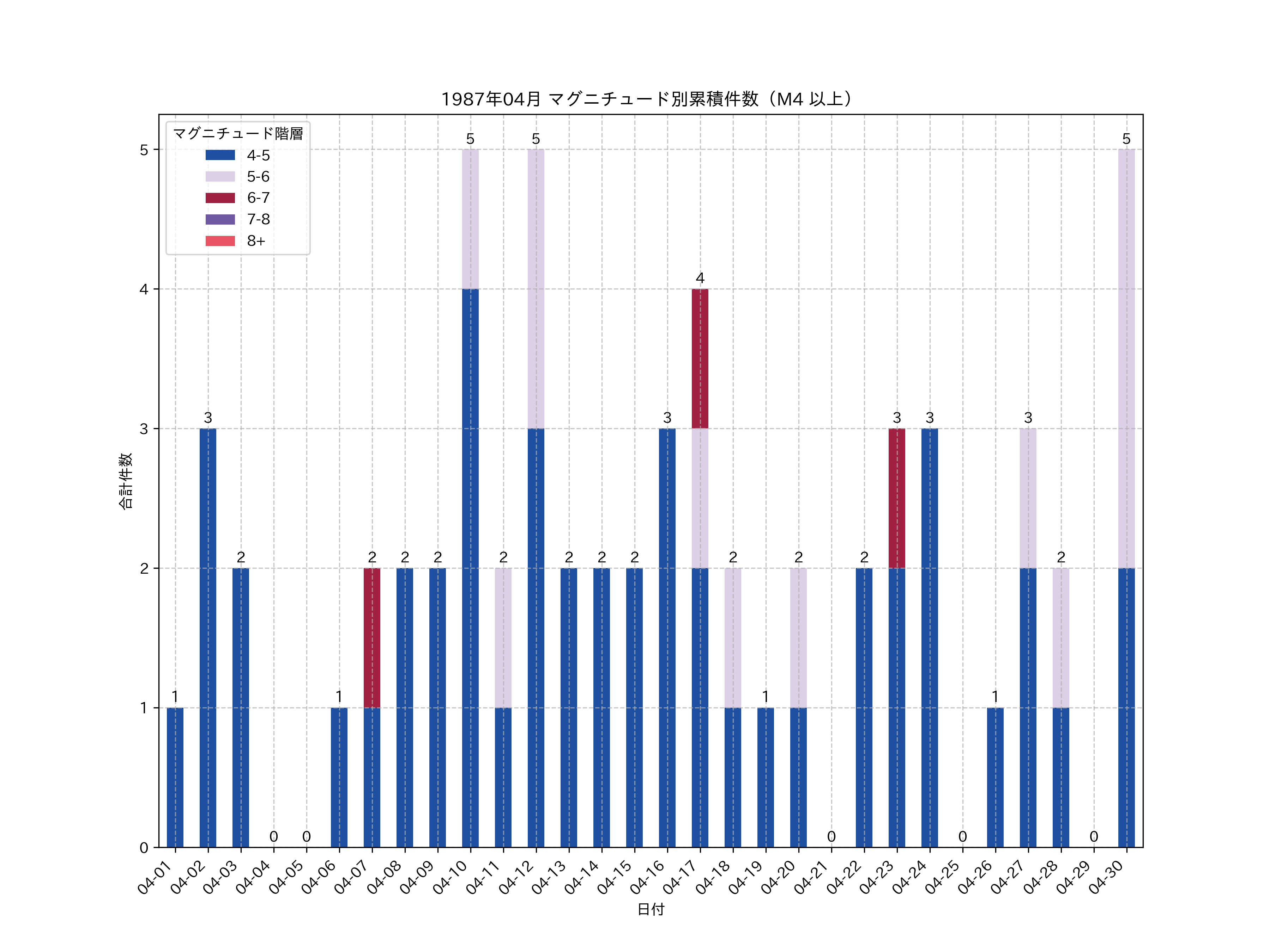Click the 04-10 bar's light purple segment
The width and height of the screenshot is (1270, 952).
pos(470,219)
